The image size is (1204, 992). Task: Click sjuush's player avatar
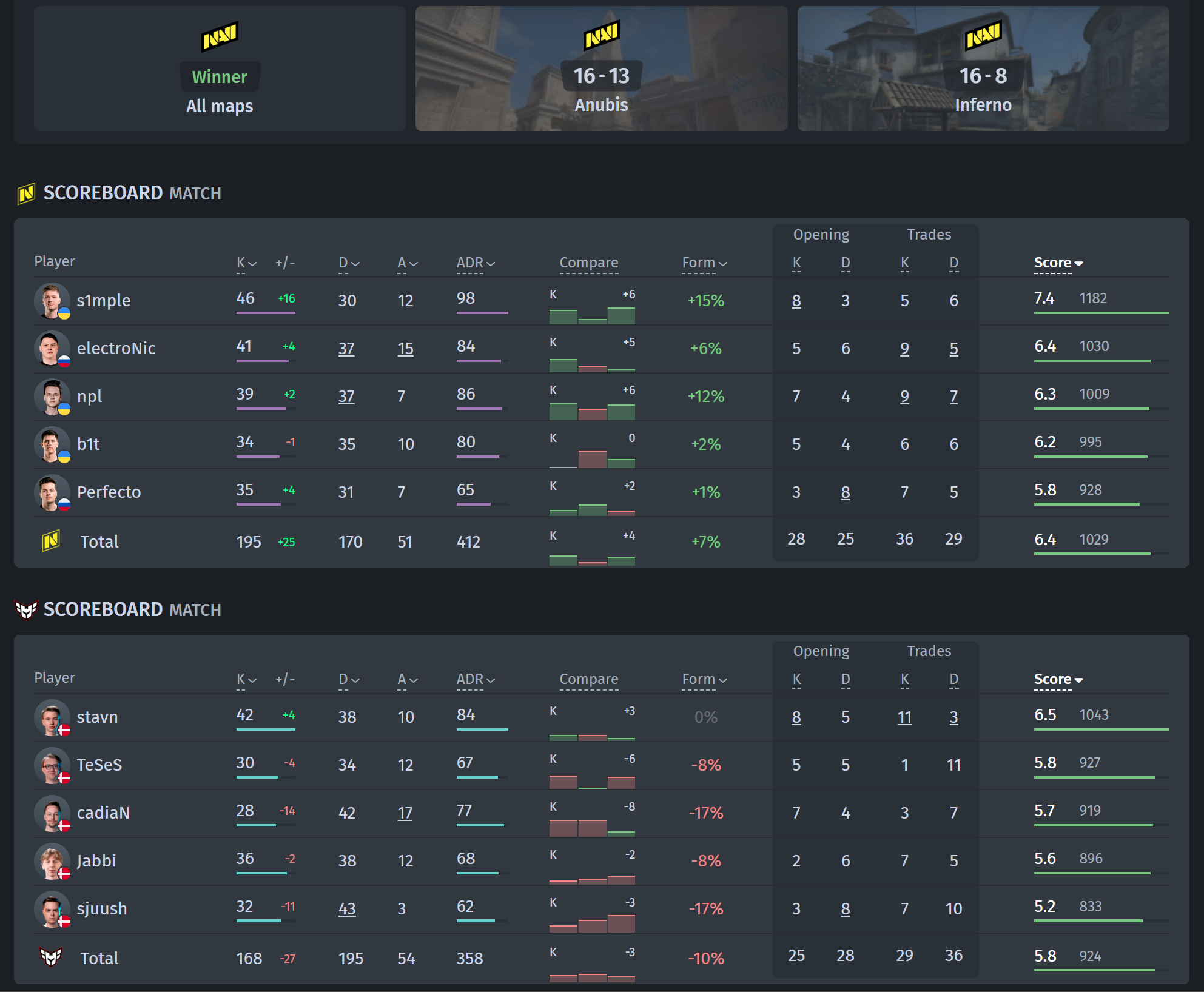coord(52,908)
